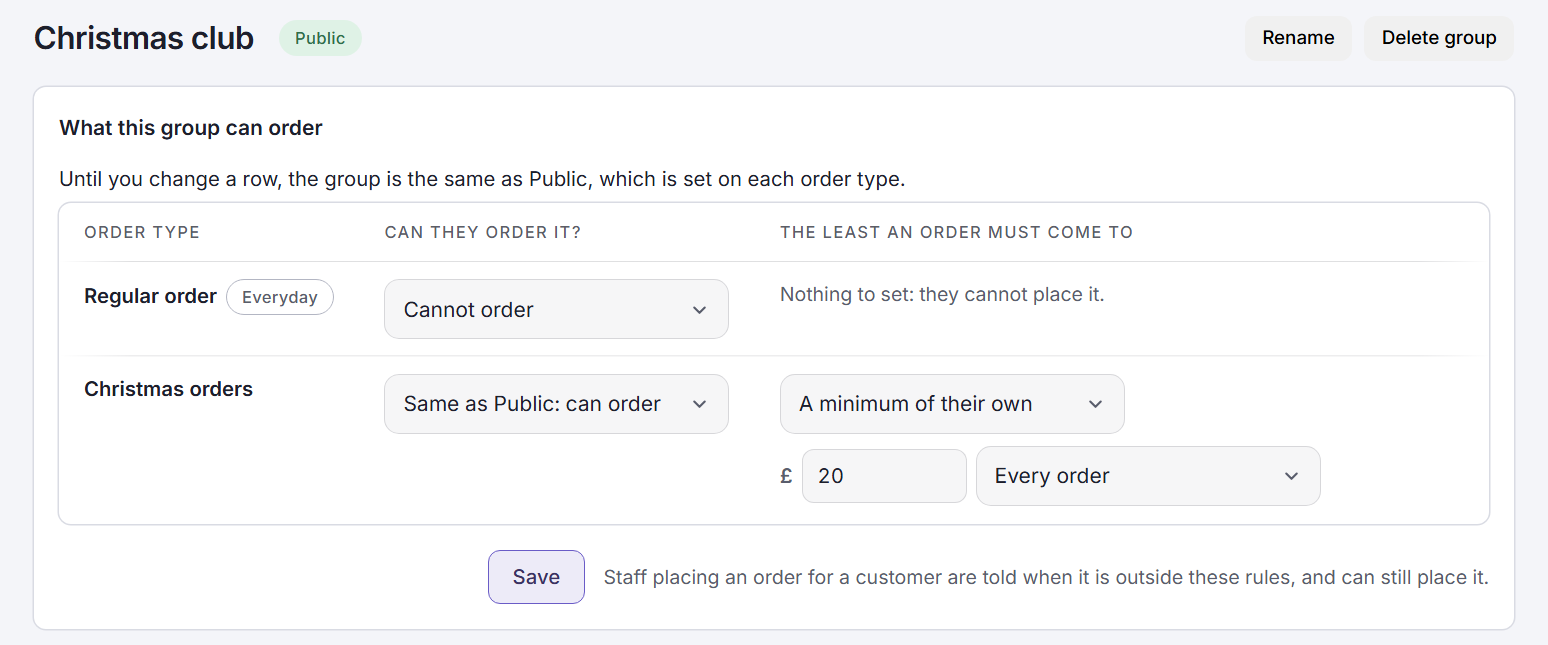Image resolution: width=1548 pixels, height=645 pixels.
Task: Open the 'Every order' frequency dropdown
Action: click(x=1148, y=476)
